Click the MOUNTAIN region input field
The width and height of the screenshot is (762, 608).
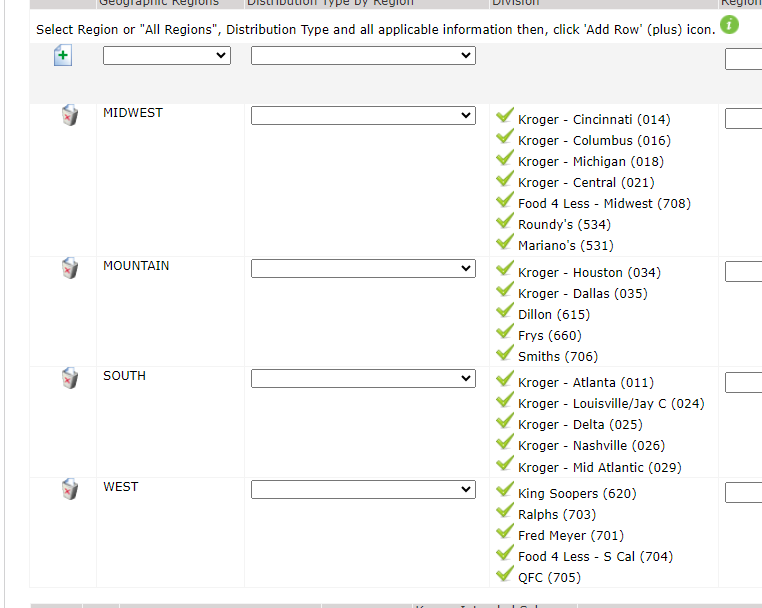[x=743, y=271]
